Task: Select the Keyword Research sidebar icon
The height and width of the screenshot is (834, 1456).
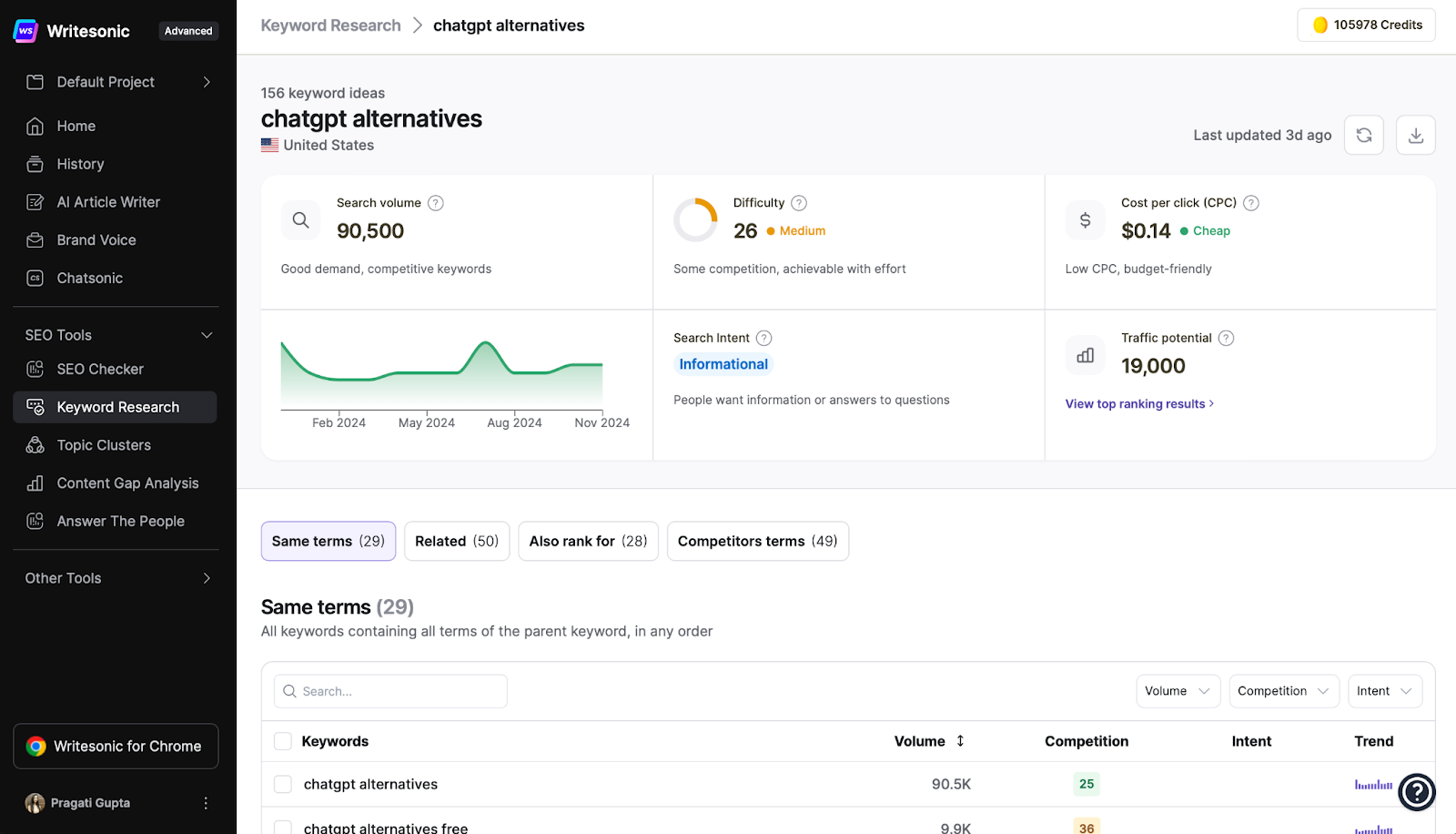Action: click(35, 407)
